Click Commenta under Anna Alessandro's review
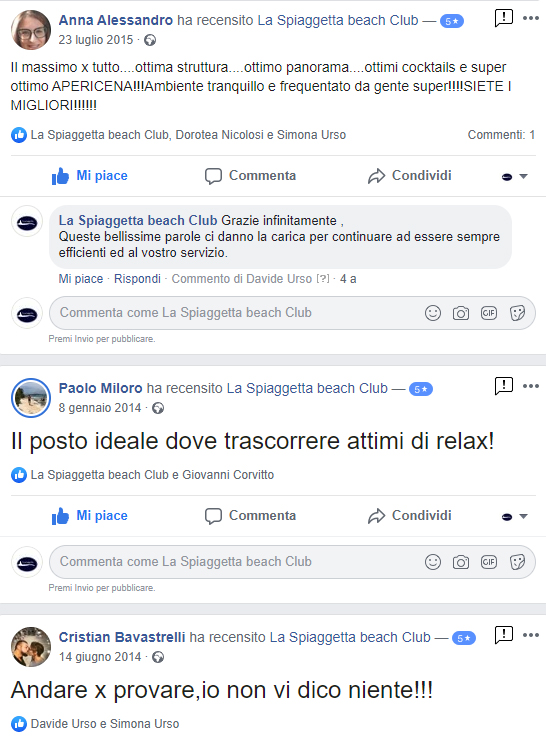The image size is (546, 736). [250, 176]
